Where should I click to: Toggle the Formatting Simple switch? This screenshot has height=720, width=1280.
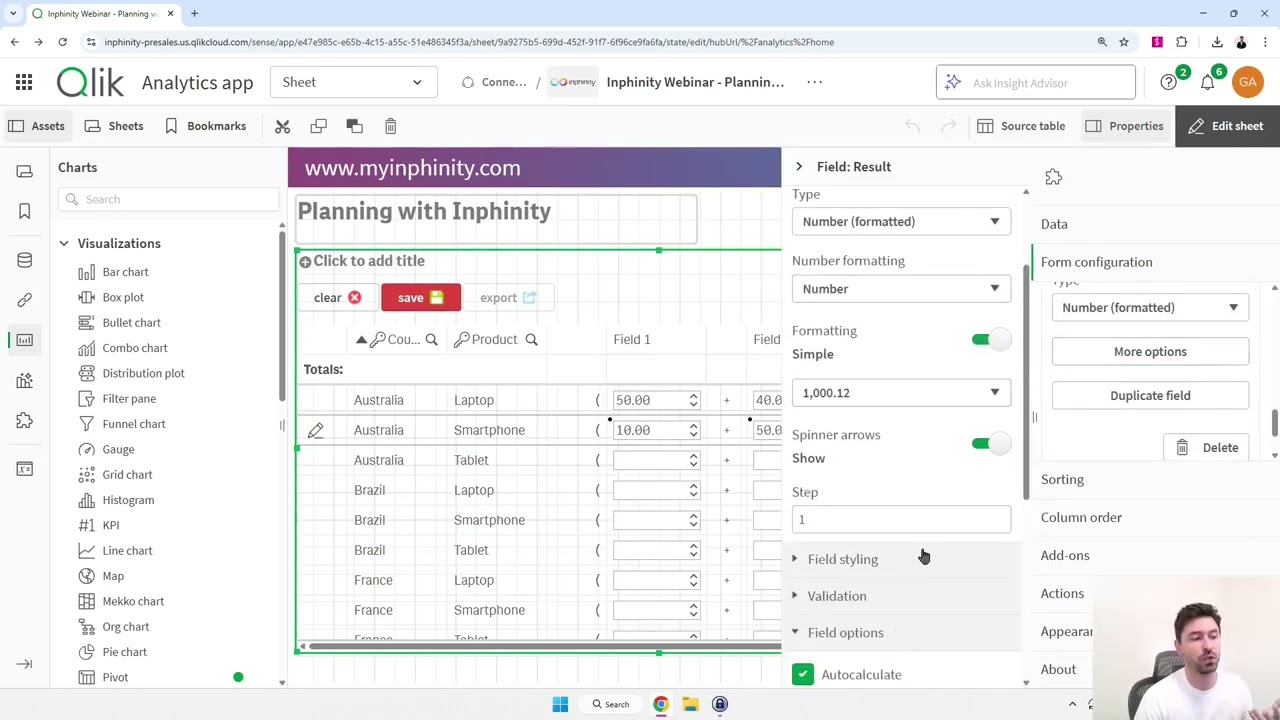coord(989,340)
